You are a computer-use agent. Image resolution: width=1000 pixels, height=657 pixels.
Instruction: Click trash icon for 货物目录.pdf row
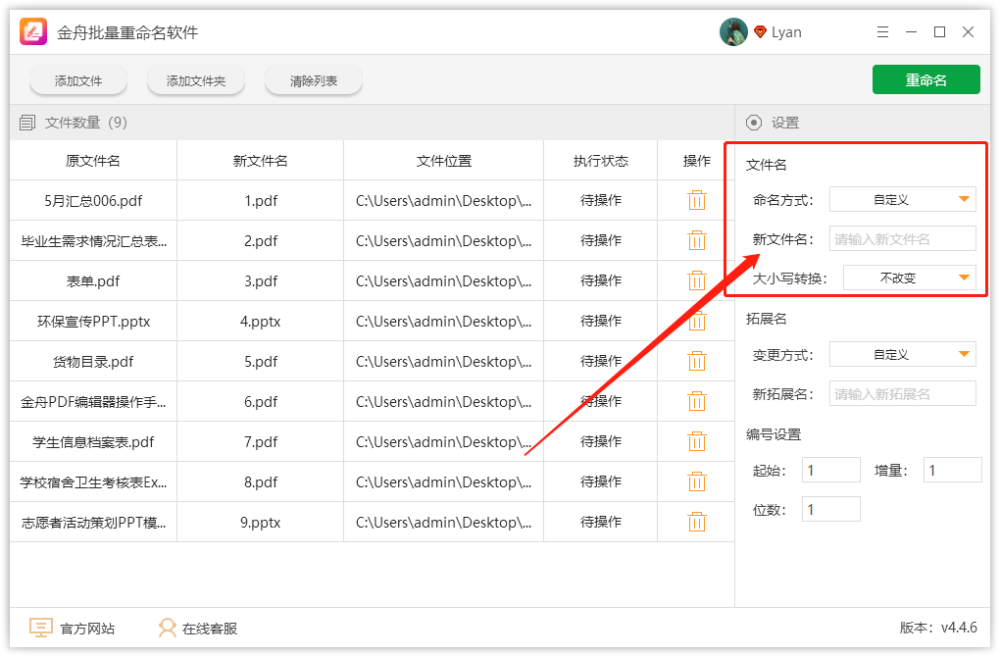[x=697, y=361]
